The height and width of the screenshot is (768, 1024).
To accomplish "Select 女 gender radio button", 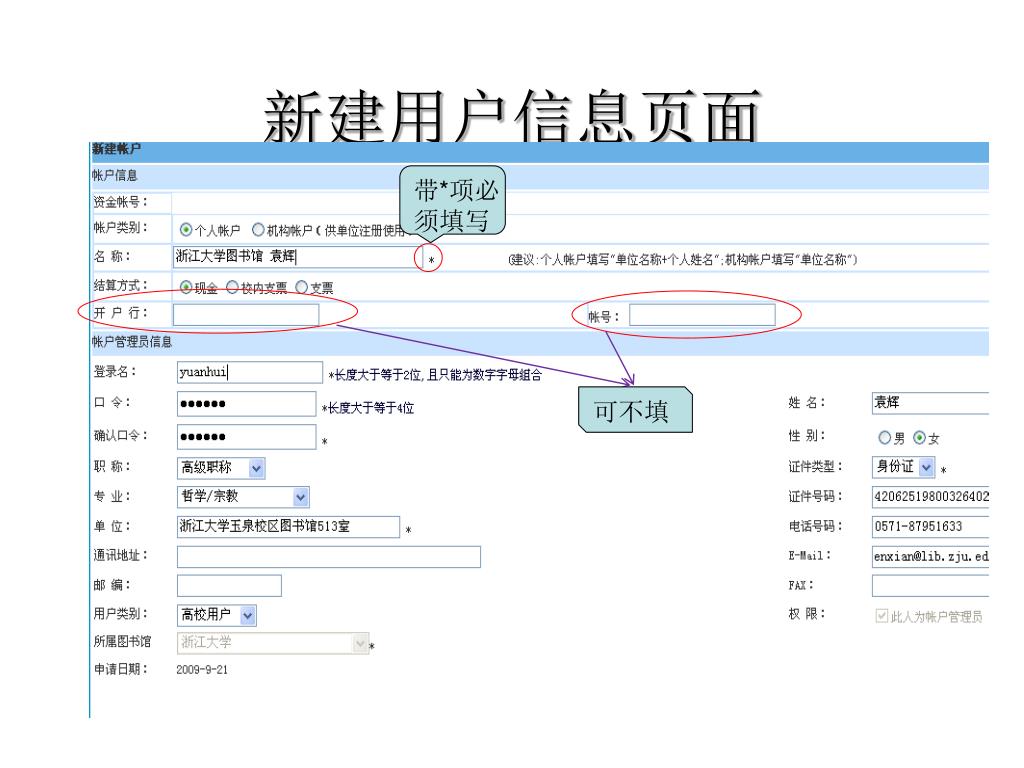I will (920, 438).
